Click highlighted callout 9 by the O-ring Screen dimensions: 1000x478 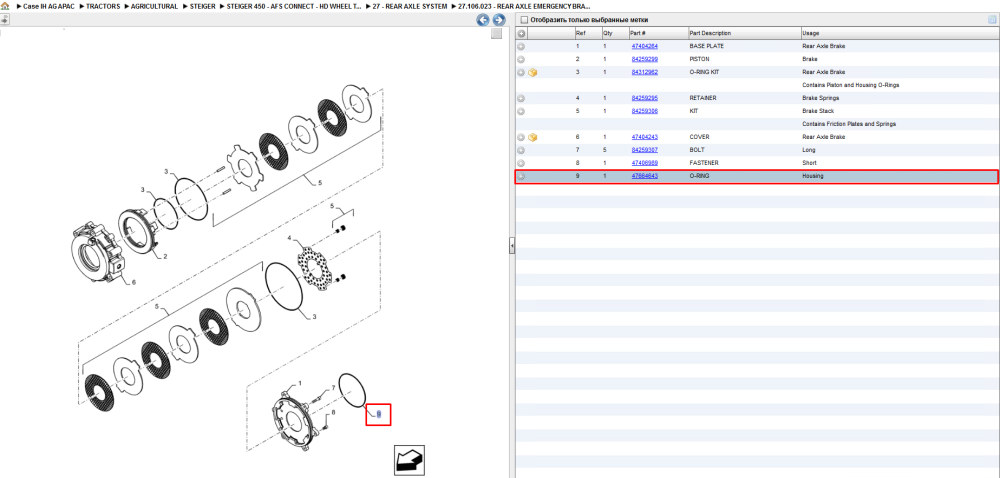(379, 415)
